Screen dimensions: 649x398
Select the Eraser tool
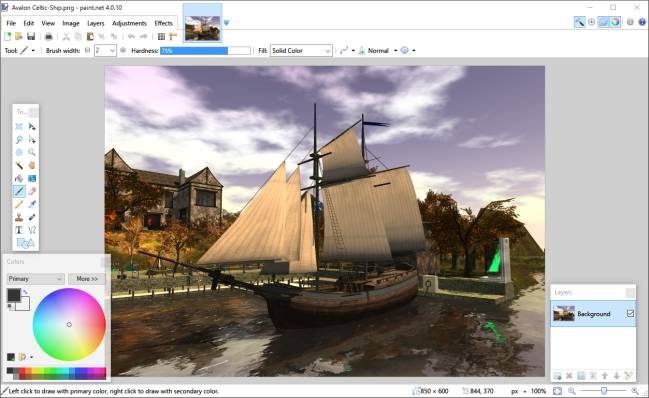pyautogui.click(x=32, y=191)
